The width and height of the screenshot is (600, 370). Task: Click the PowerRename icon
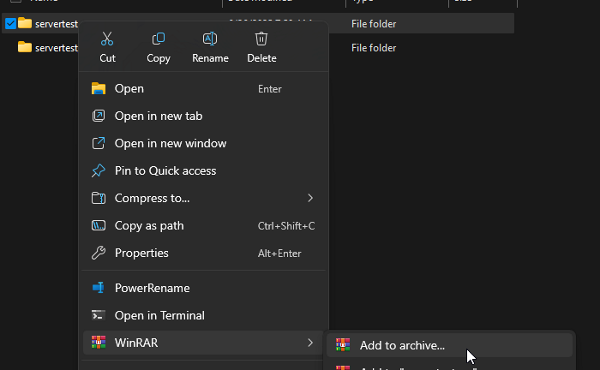click(x=98, y=288)
